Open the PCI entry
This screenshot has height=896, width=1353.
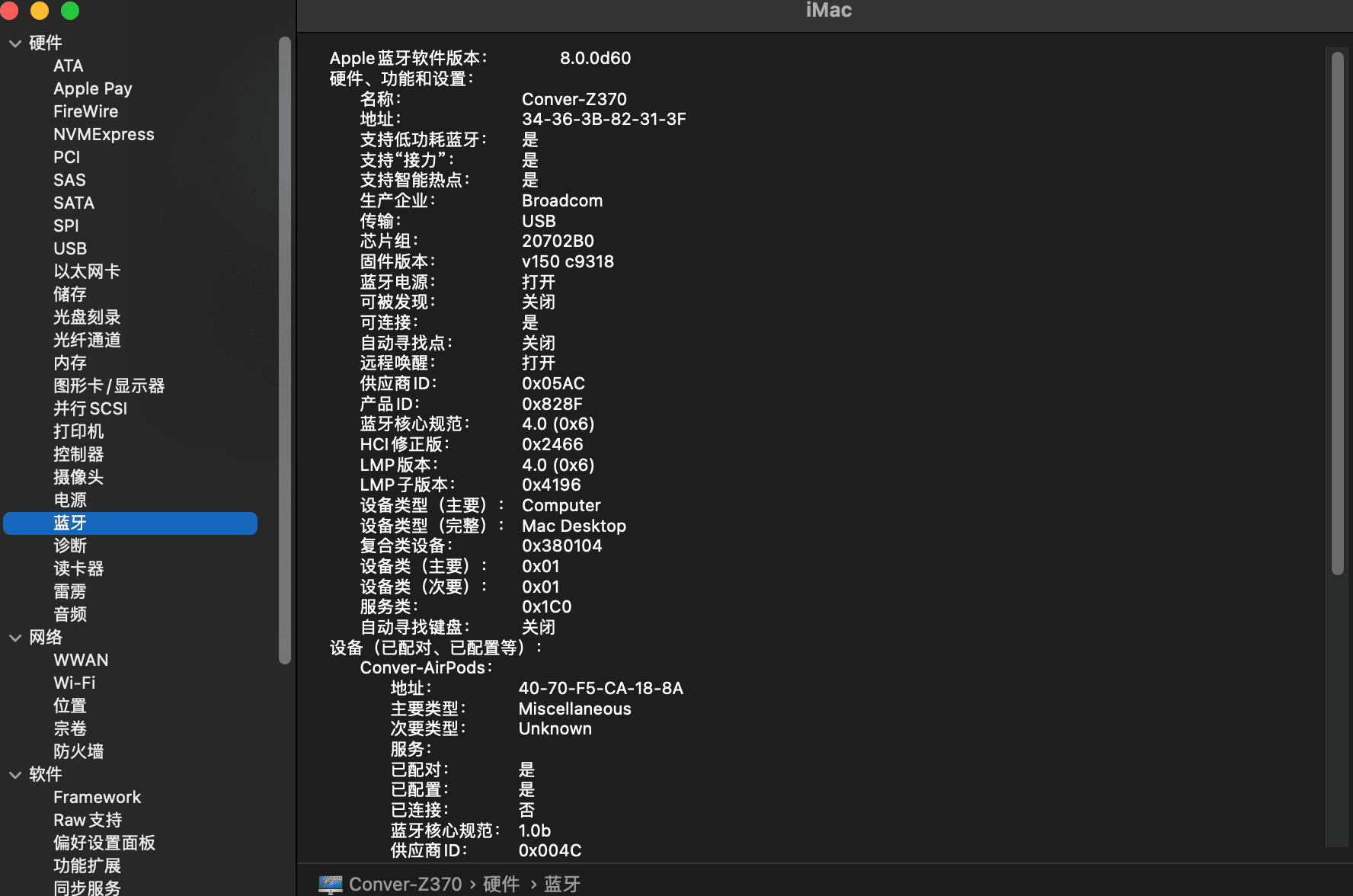coord(67,158)
